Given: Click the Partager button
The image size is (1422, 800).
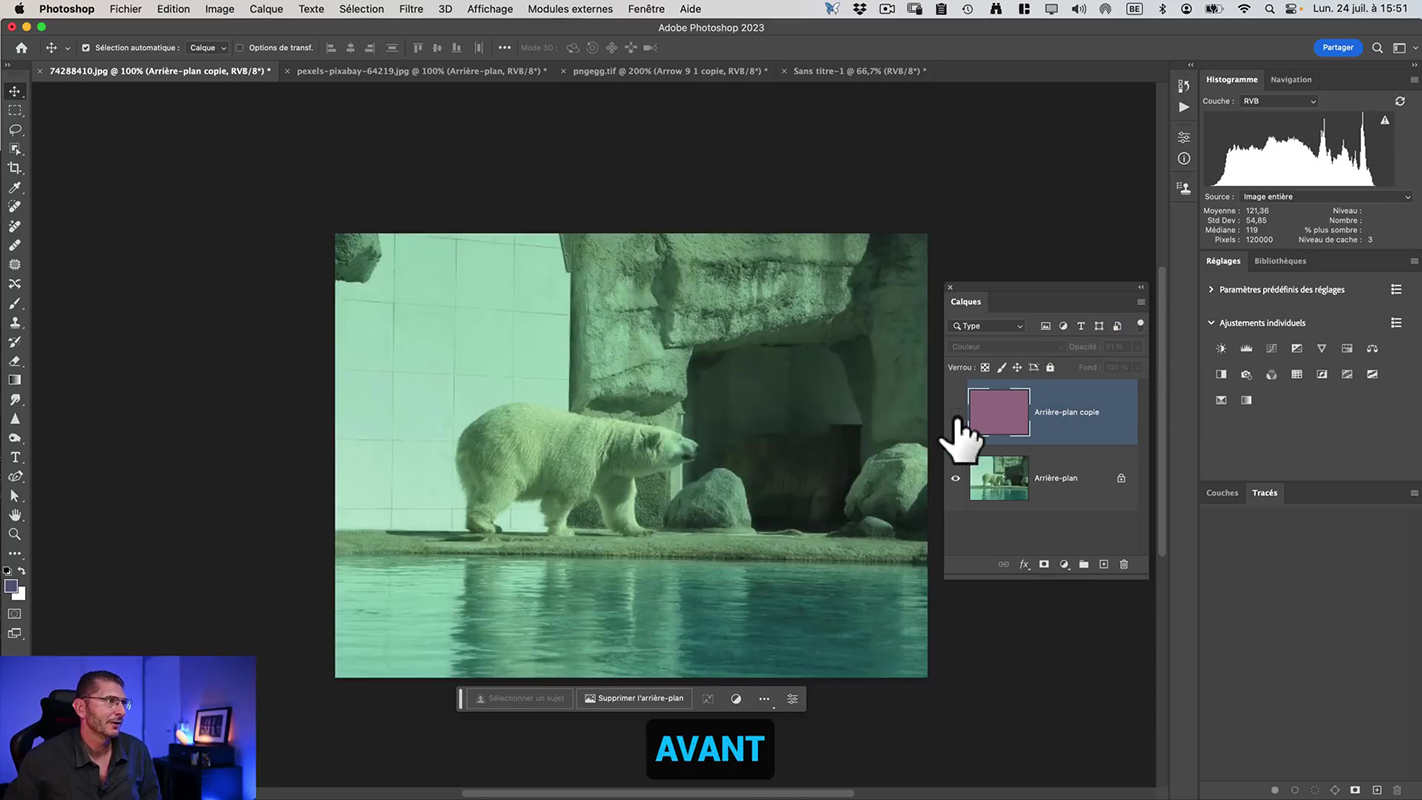Looking at the screenshot, I should 1337,47.
